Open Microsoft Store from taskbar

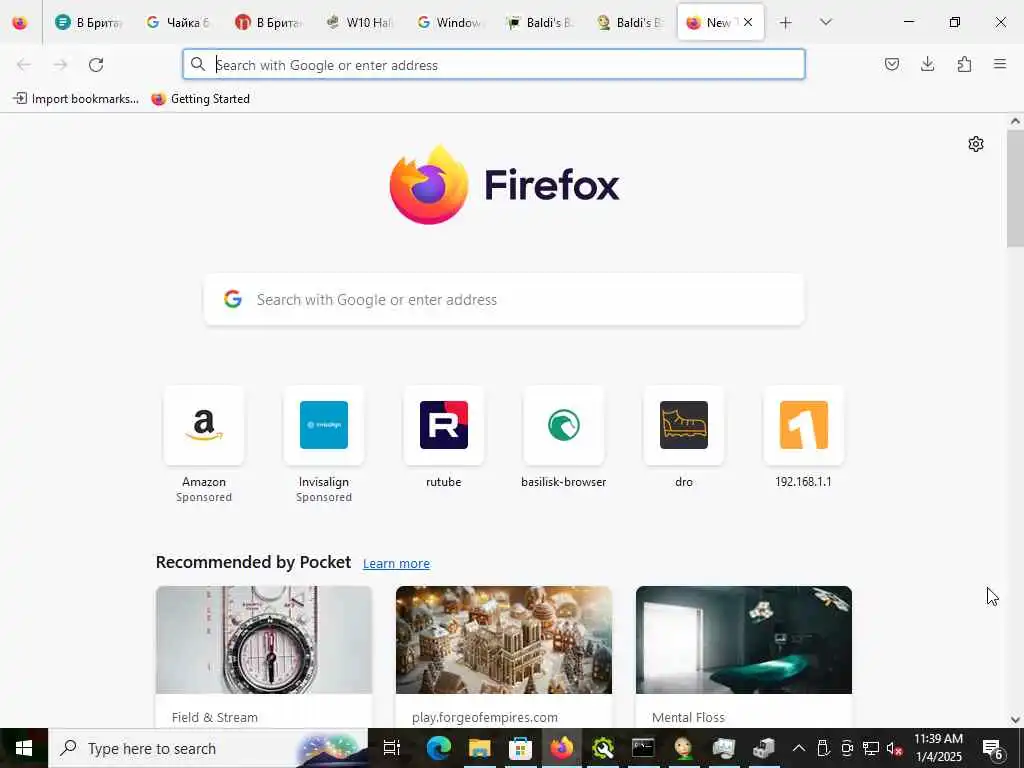click(x=520, y=748)
